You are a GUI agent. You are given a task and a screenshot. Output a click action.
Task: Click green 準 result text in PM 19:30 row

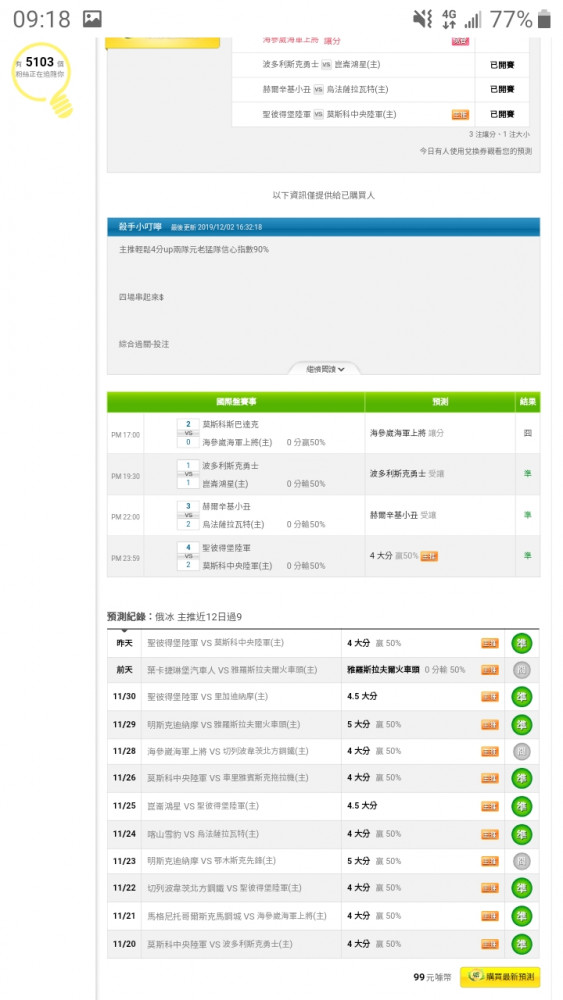point(527,474)
